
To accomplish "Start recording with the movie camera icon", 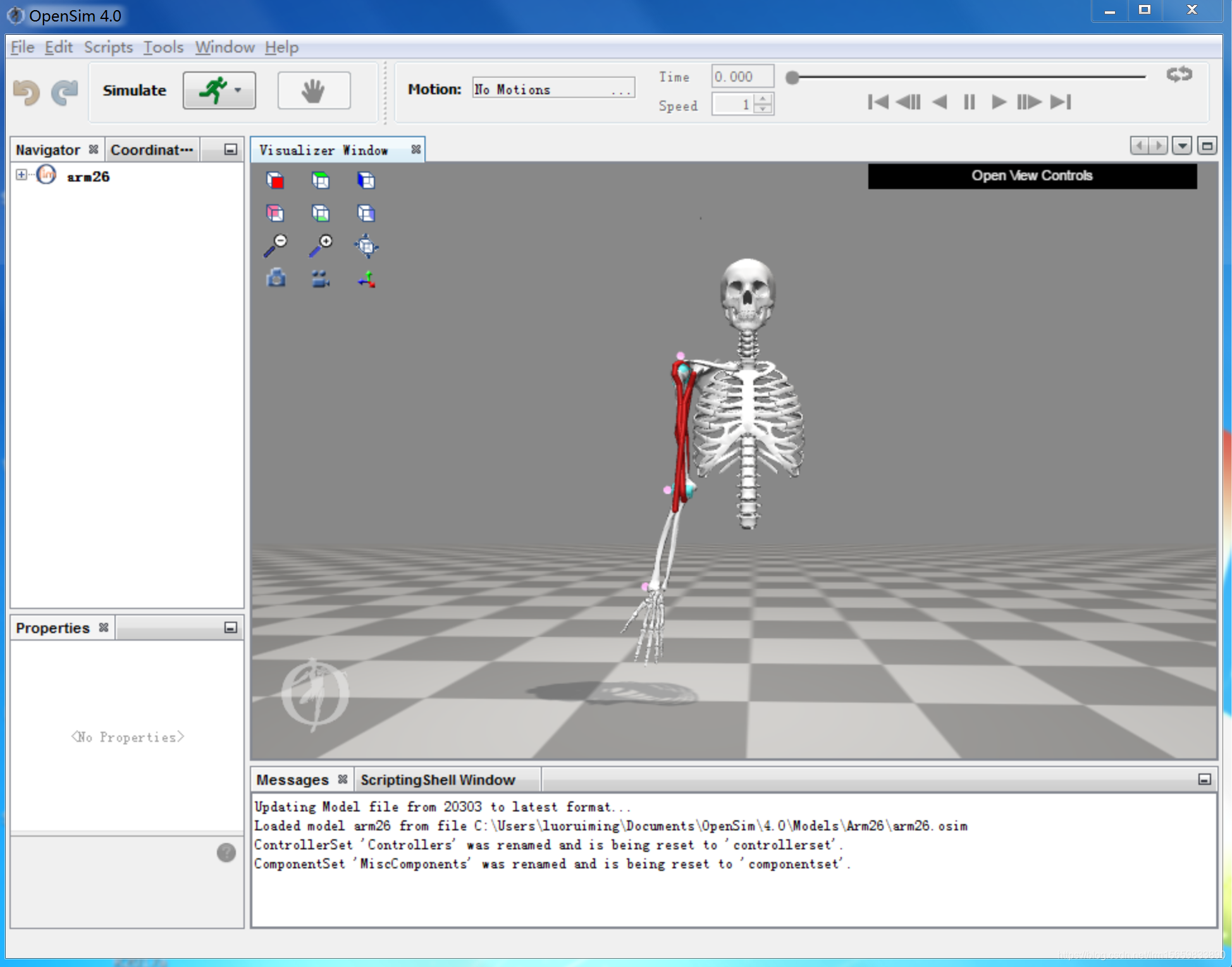I will (x=320, y=278).
